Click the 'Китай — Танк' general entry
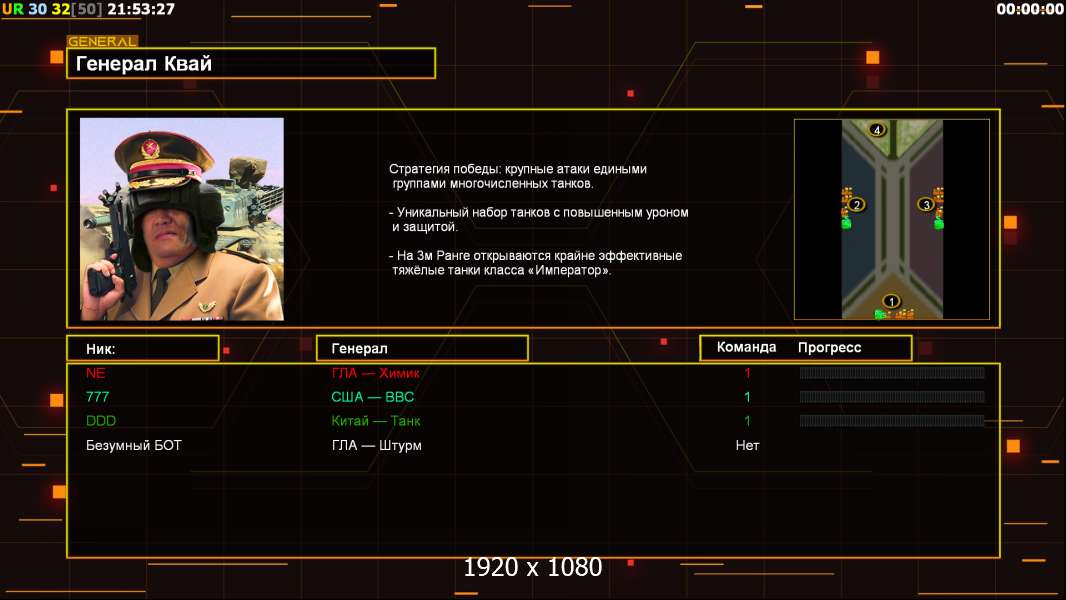Screen dimensions: 1066x600 [x=376, y=421]
